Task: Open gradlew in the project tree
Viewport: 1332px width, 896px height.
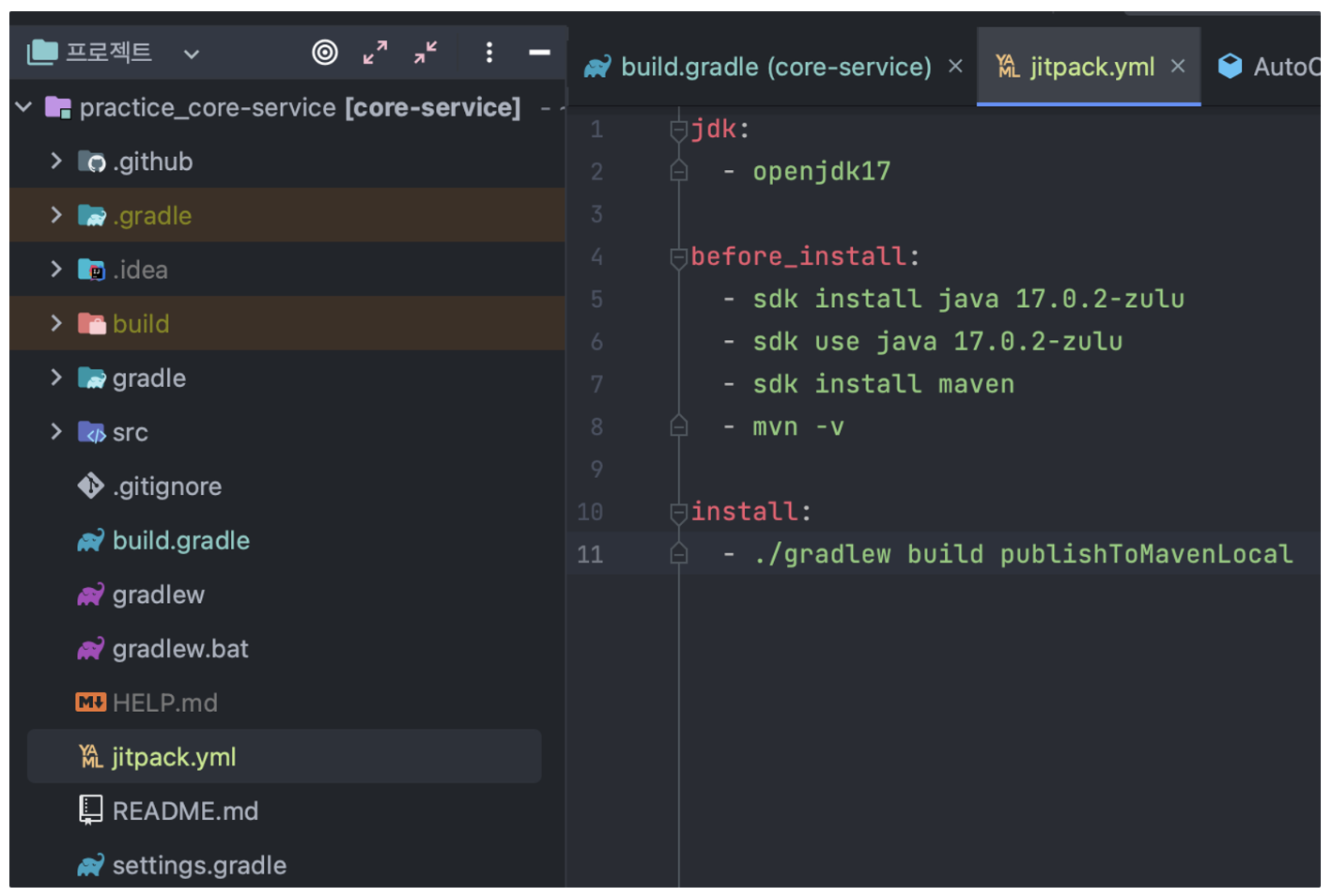Action: coord(159,595)
